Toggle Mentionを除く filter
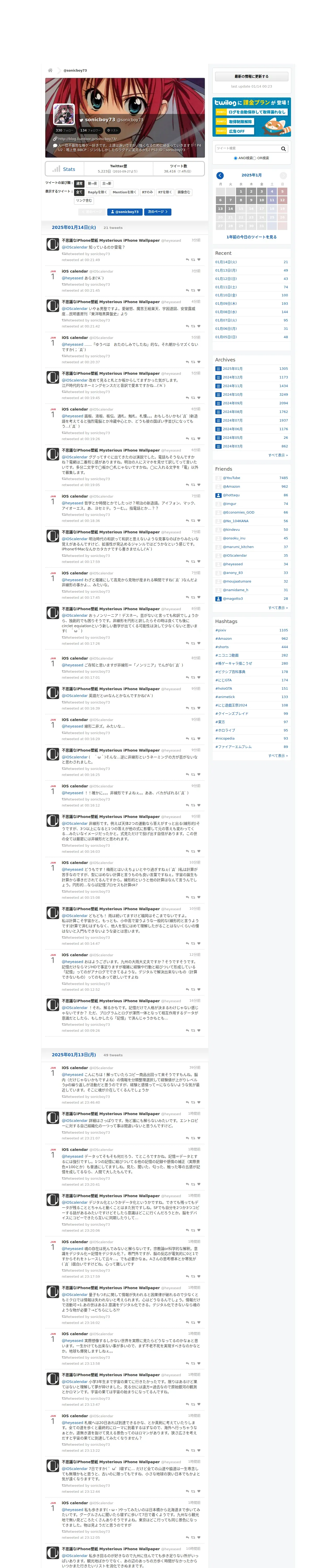Screen dimensions: 336x1568 124,192
